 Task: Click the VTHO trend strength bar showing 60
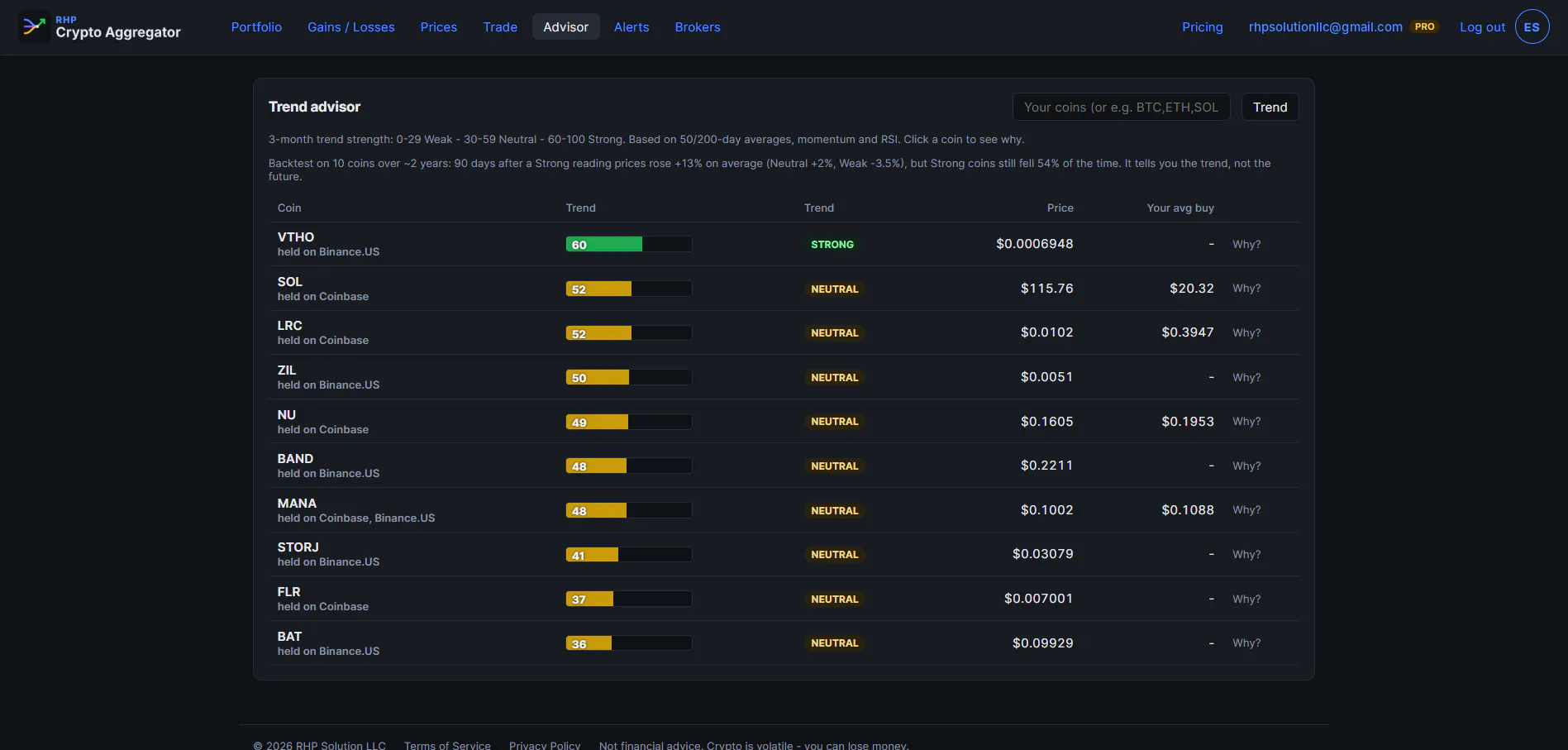[629, 244]
